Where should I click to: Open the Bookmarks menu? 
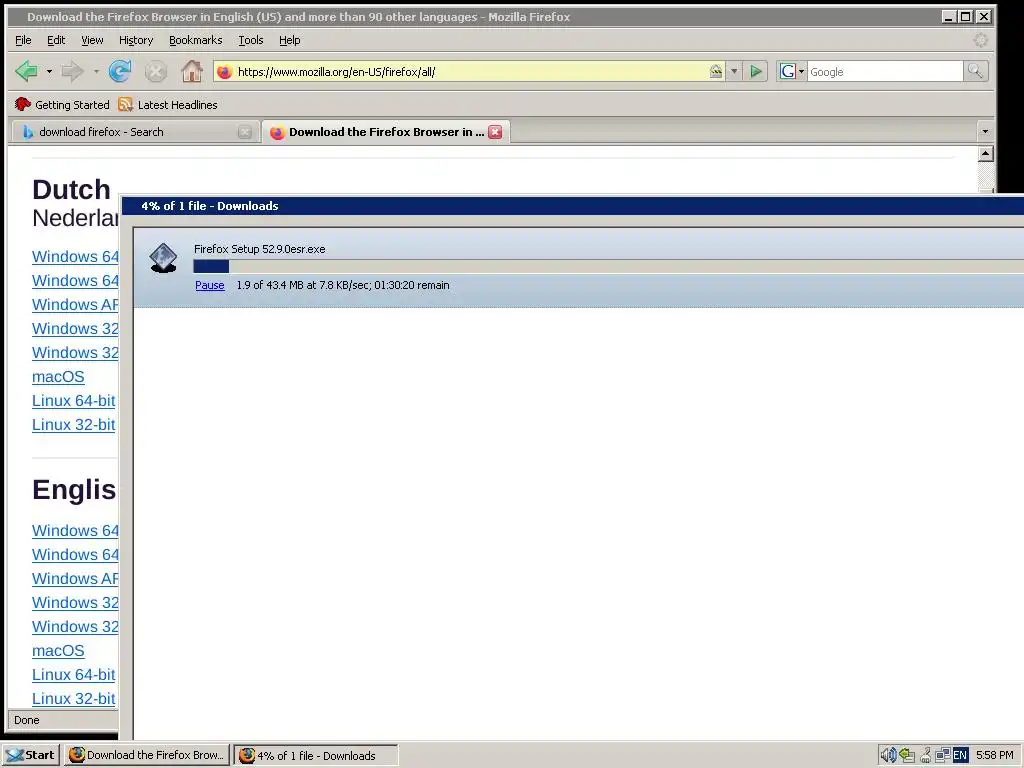pyautogui.click(x=195, y=40)
